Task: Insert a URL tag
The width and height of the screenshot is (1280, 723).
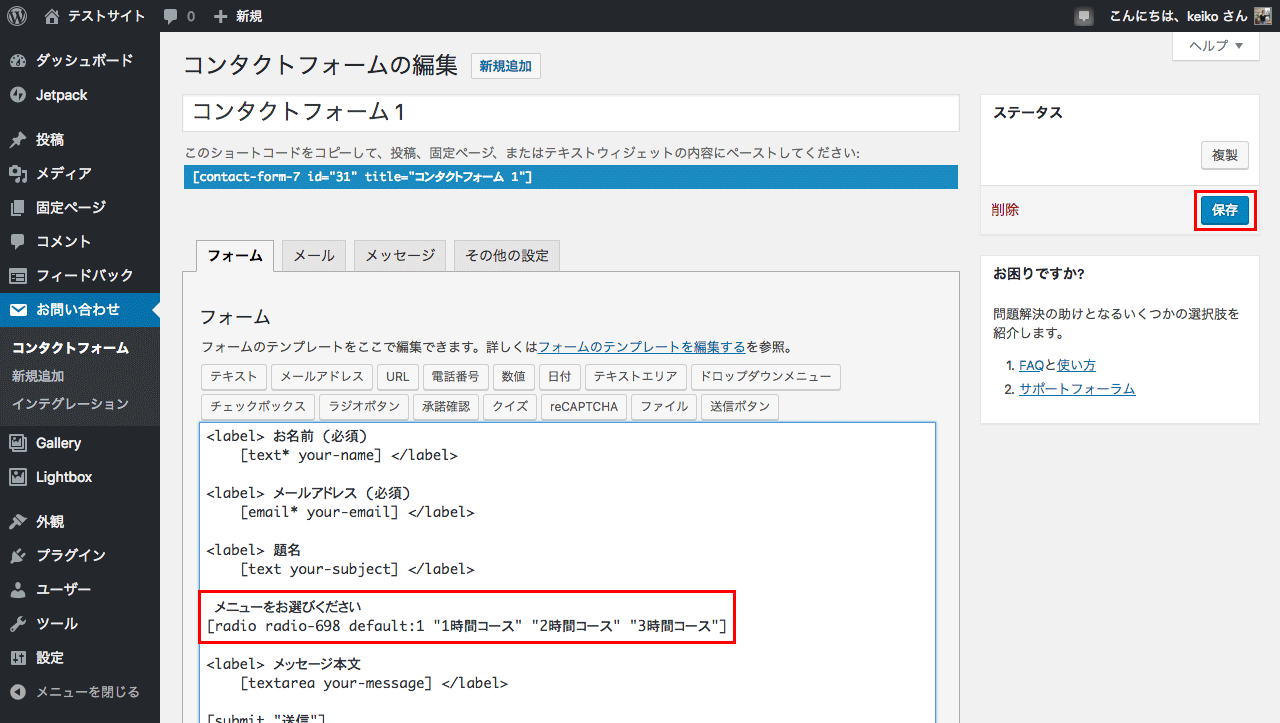Action: (398, 377)
